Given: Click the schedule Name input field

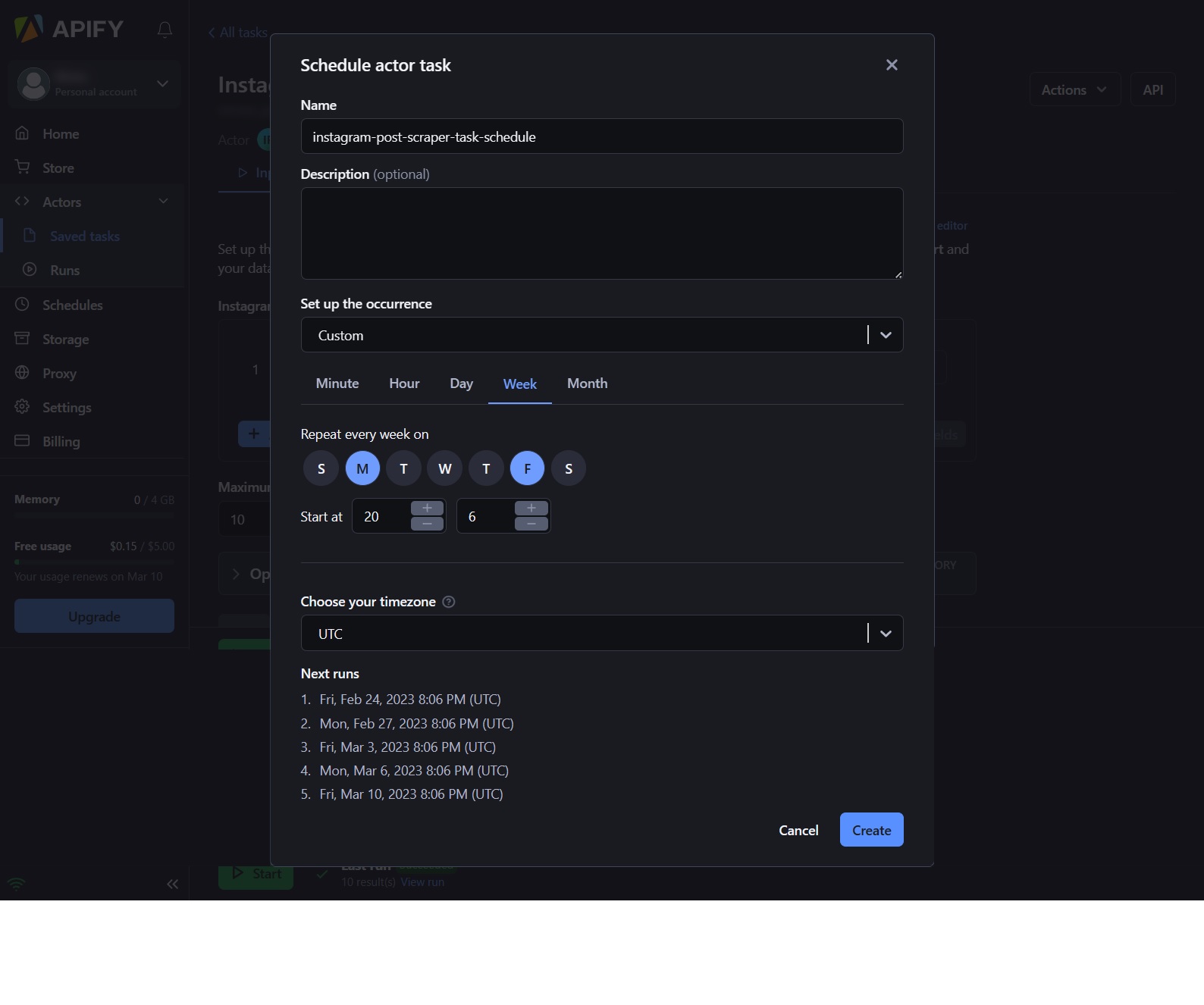Looking at the screenshot, I should (x=602, y=136).
